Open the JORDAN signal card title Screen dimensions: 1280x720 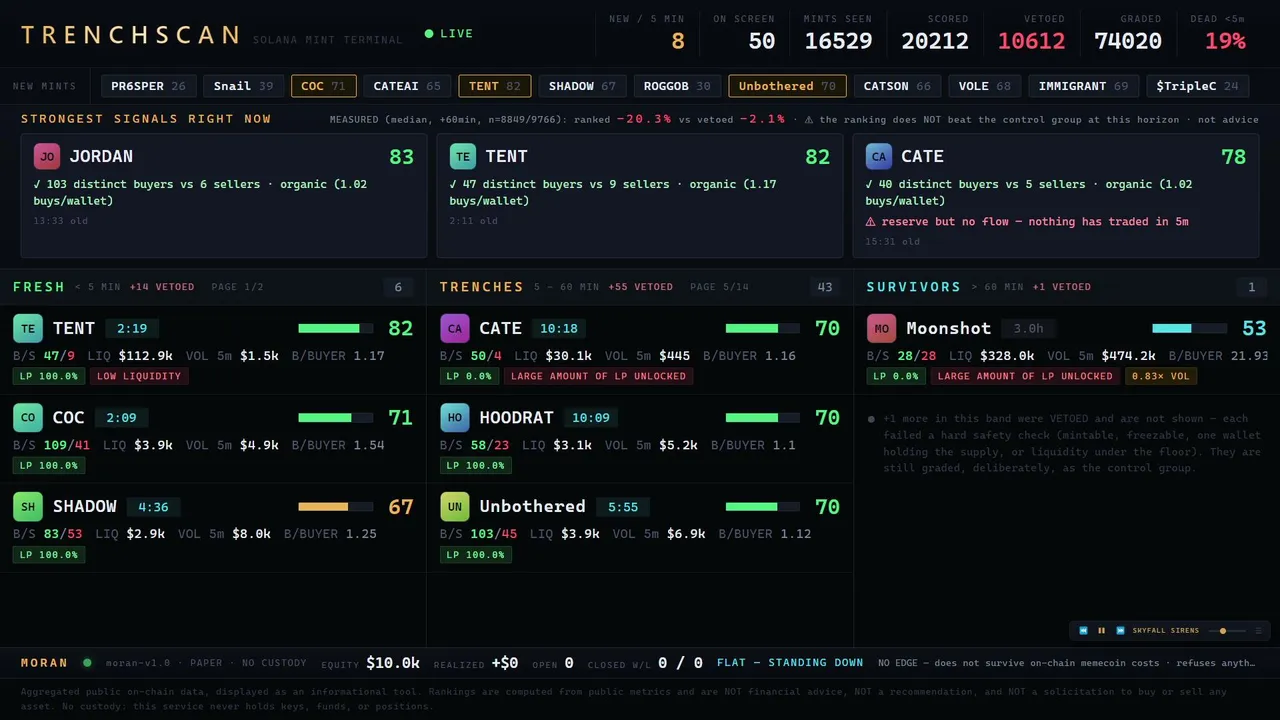coord(101,156)
